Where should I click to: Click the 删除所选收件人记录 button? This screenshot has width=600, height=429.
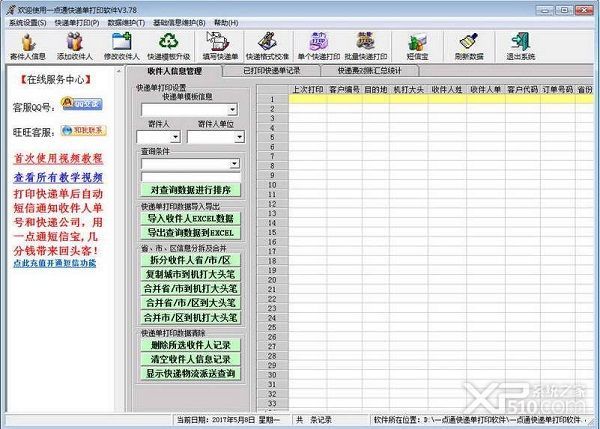tap(191, 345)
